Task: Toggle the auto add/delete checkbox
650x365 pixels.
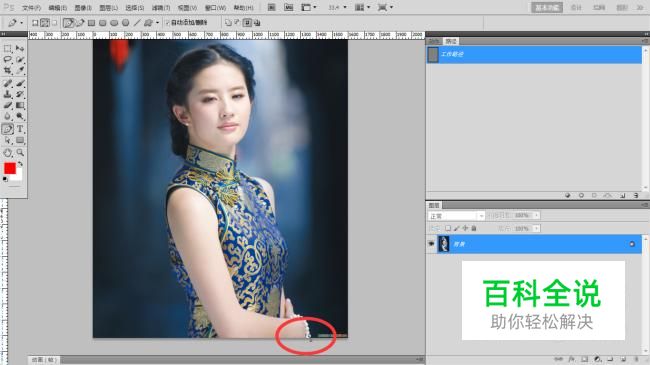Action: (x=167, y=23)
